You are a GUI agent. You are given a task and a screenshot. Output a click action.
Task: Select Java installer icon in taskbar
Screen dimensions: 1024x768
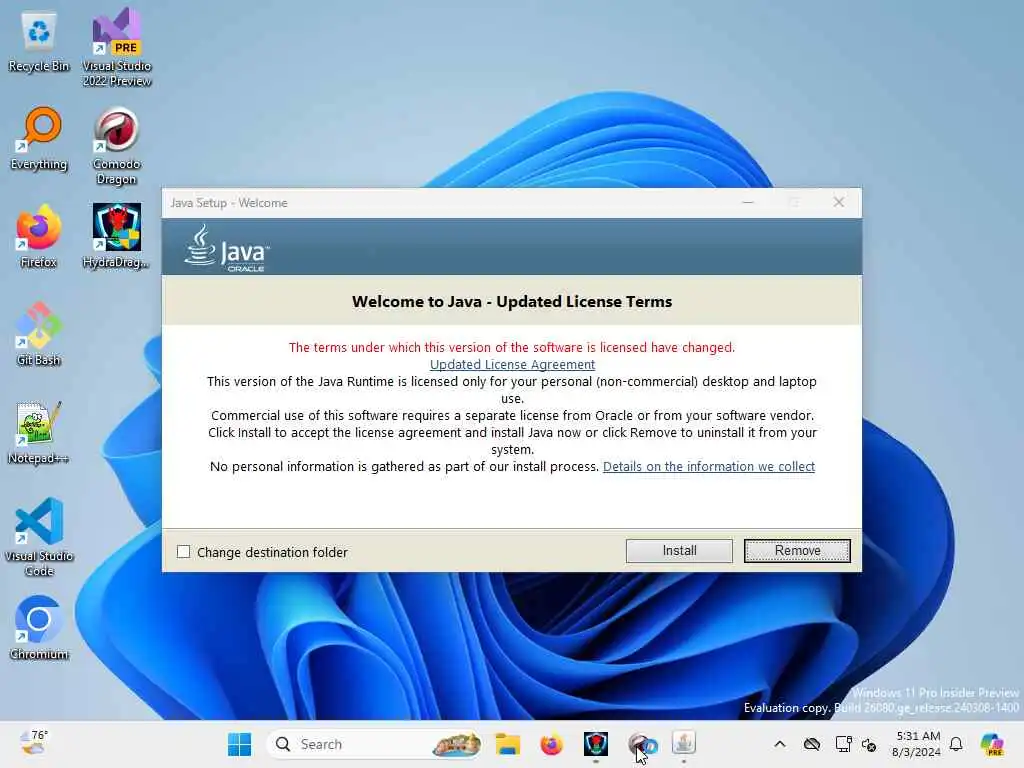tap(684, 743)
